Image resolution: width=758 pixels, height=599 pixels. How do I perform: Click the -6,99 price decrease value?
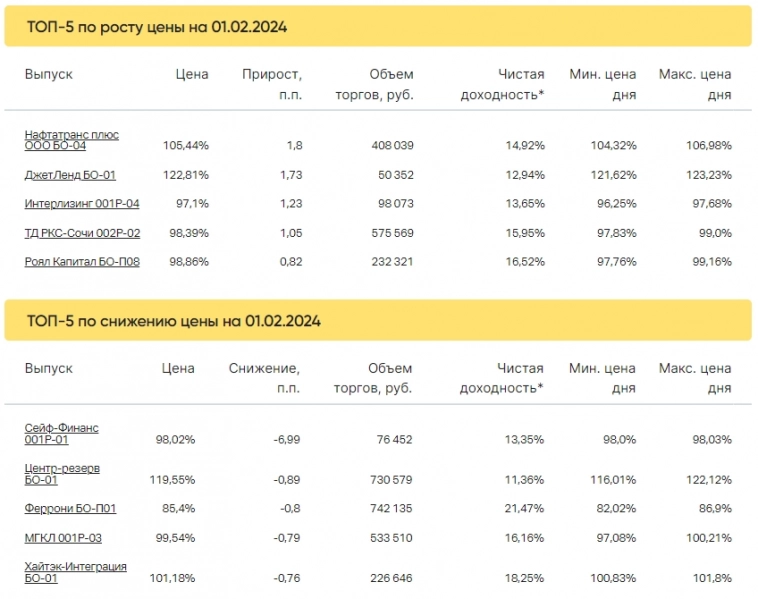(x=286, y=439)
